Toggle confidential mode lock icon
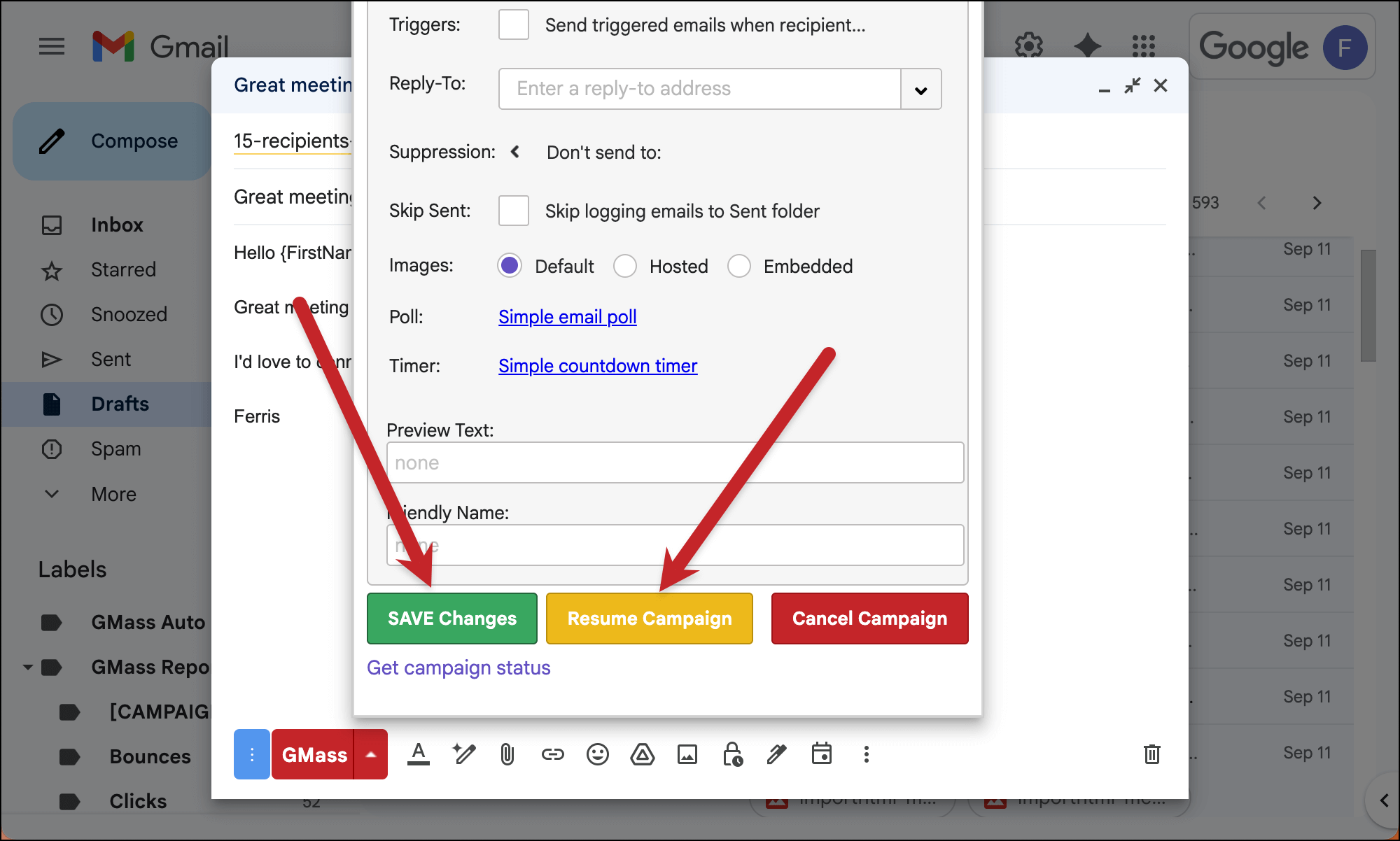This screenshot has height=841, width=1400. tap(732, 754)
